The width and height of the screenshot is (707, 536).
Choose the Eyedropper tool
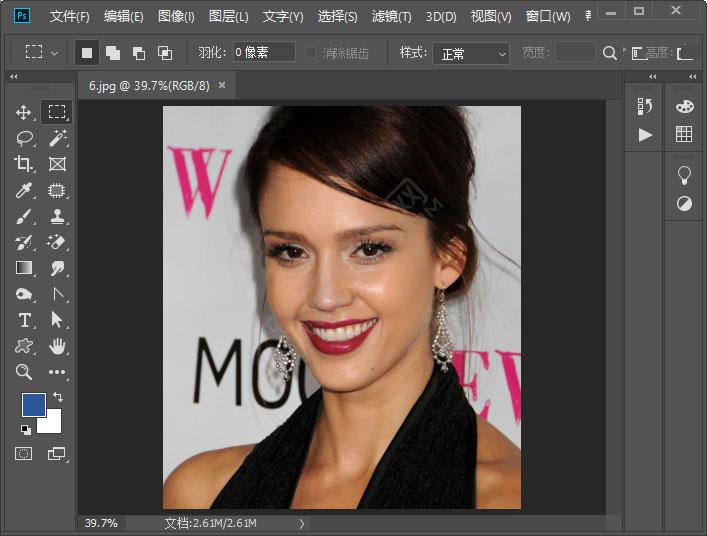point(25,190)
